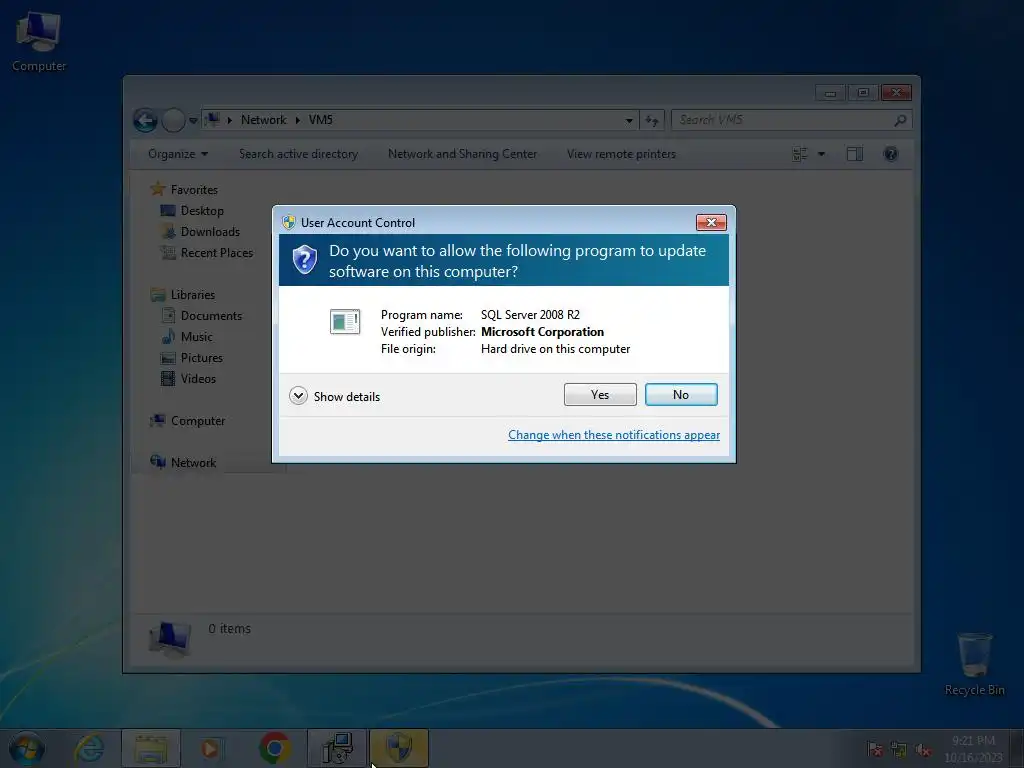Open Music library in navigation pane

(x=197, y=336)
